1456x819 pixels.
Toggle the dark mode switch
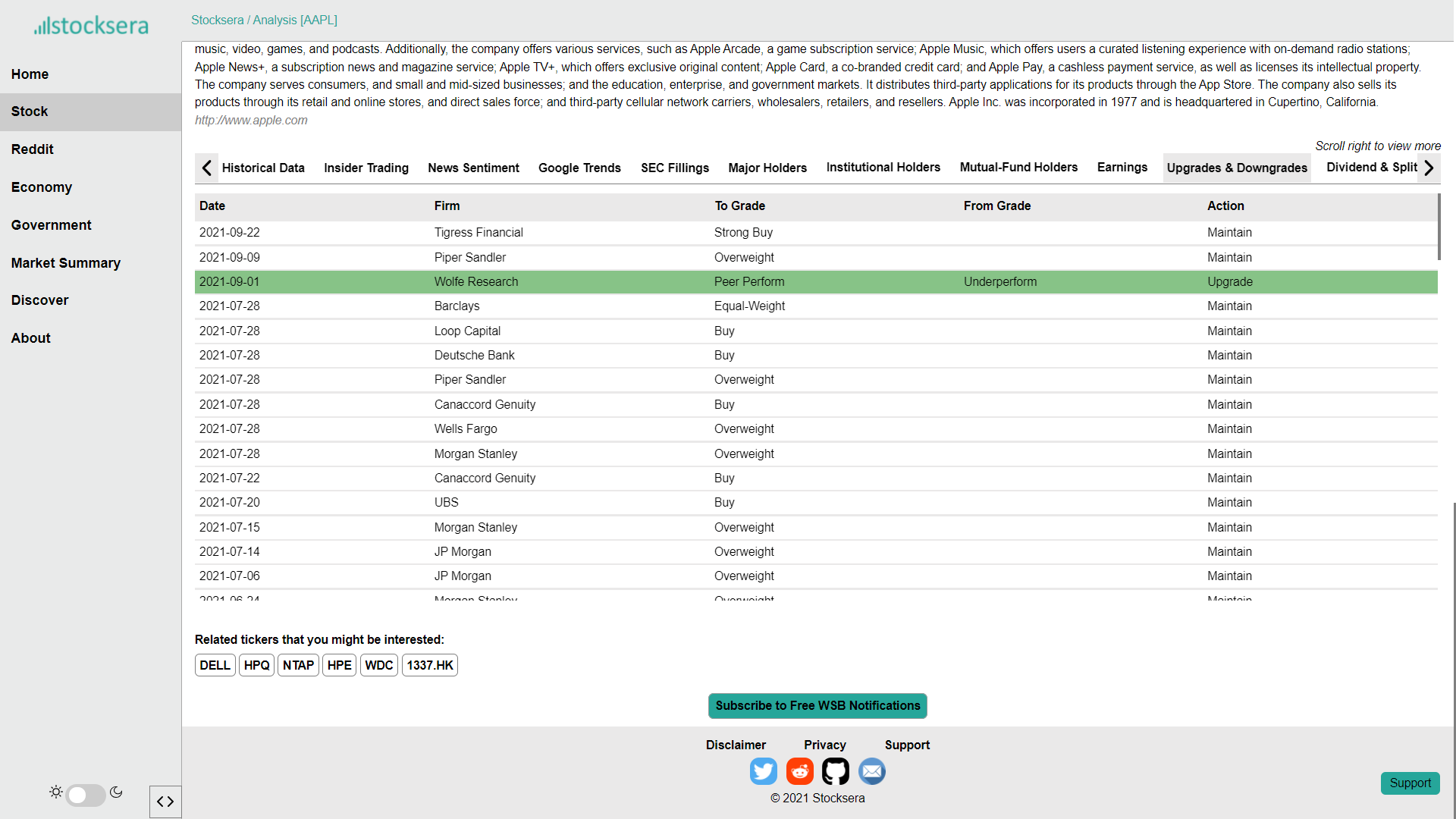pyautogui.click(x=85, y=795)
